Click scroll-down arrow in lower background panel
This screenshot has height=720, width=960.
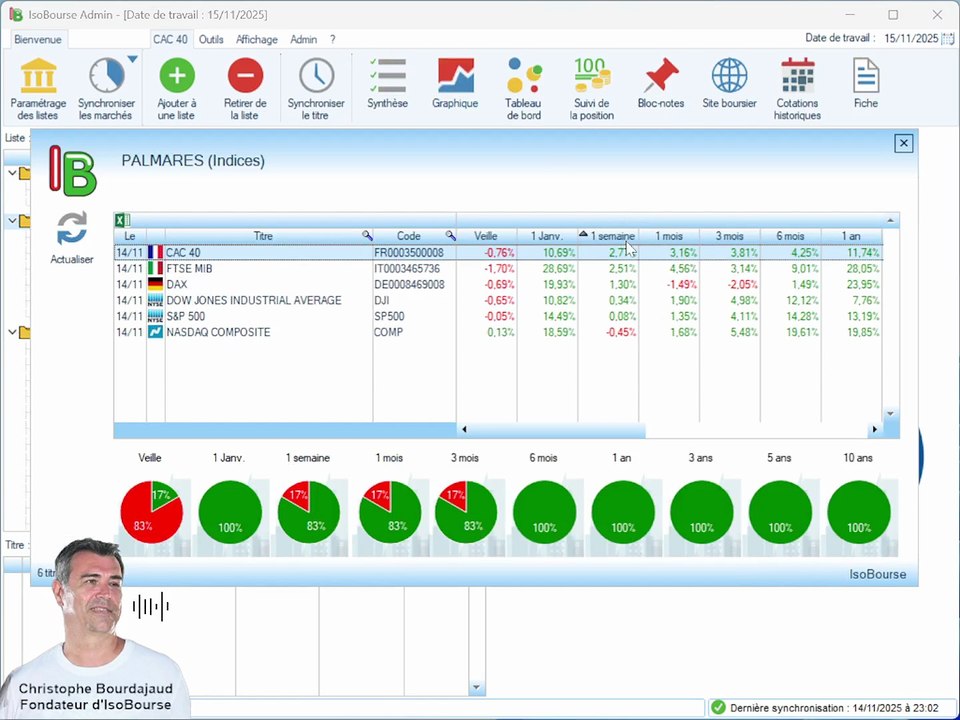coord(477,688)
